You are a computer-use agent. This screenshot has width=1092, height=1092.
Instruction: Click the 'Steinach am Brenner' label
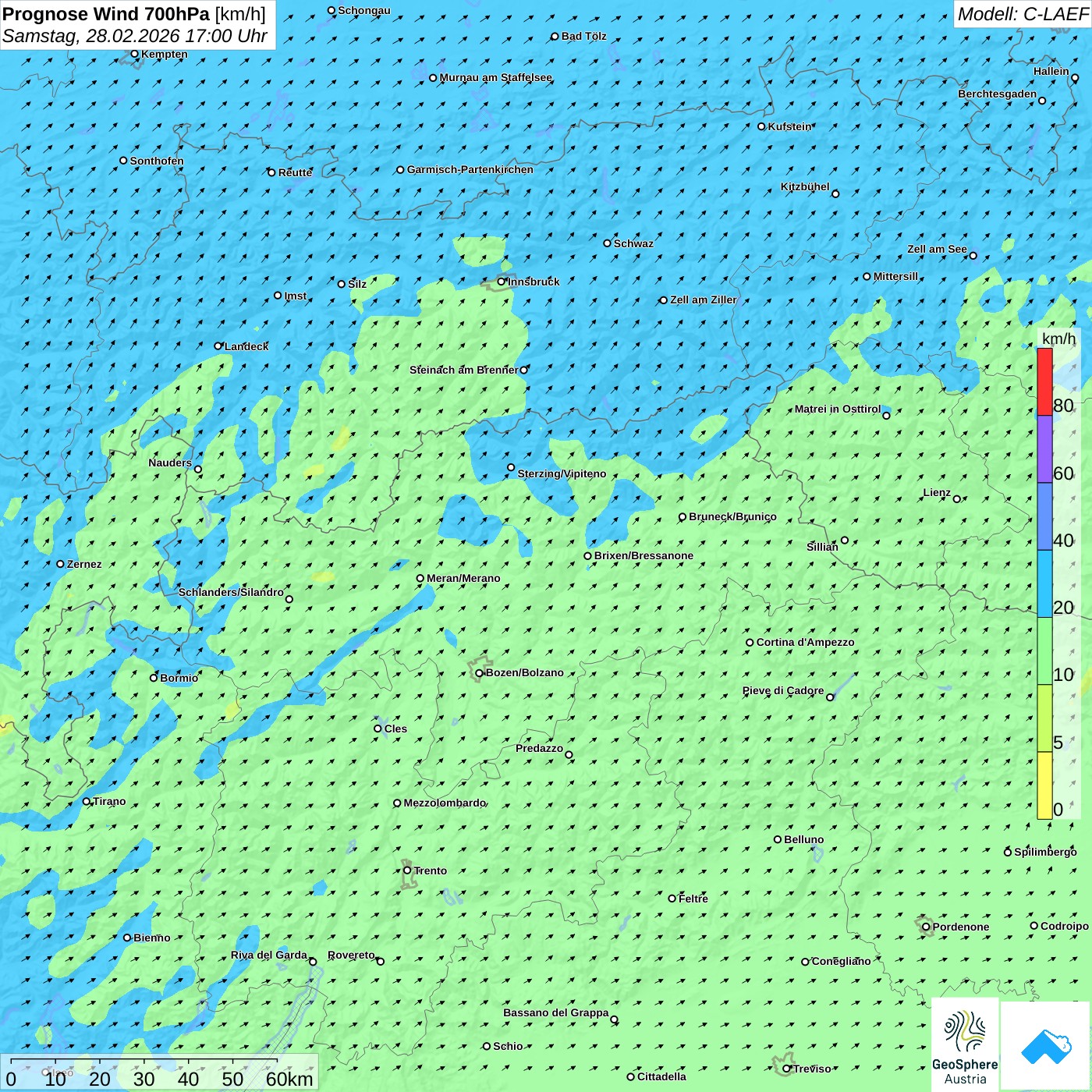point(464,370)
